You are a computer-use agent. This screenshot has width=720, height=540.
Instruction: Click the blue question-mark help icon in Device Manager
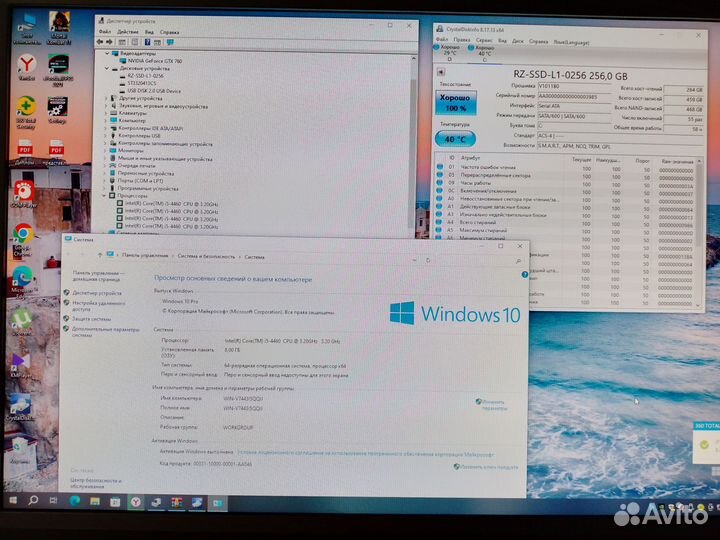click(x=147, y=42)
